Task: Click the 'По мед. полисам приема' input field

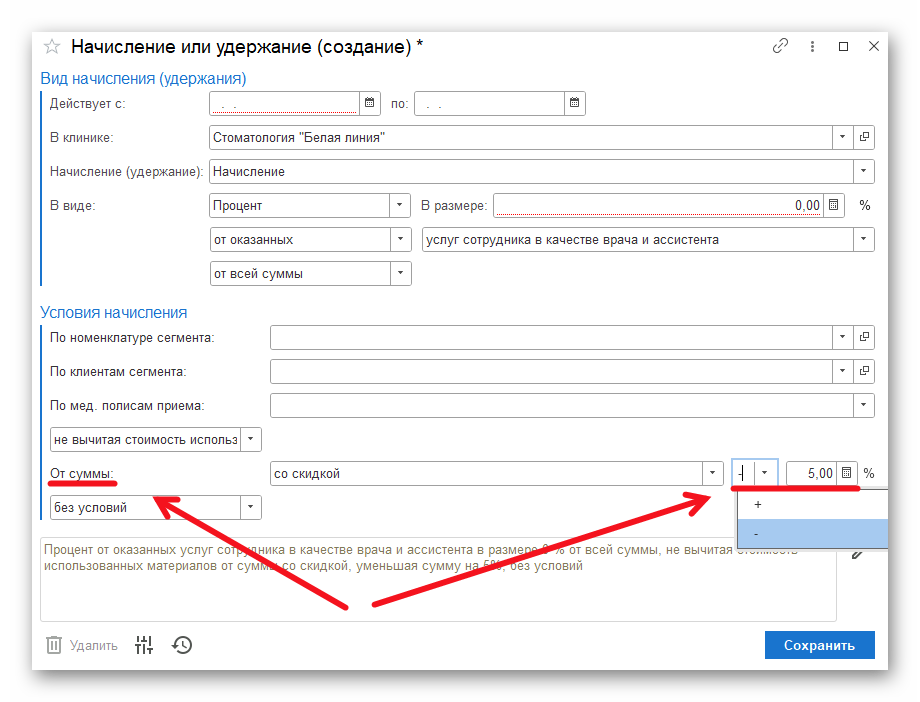Action: (560, 405)
